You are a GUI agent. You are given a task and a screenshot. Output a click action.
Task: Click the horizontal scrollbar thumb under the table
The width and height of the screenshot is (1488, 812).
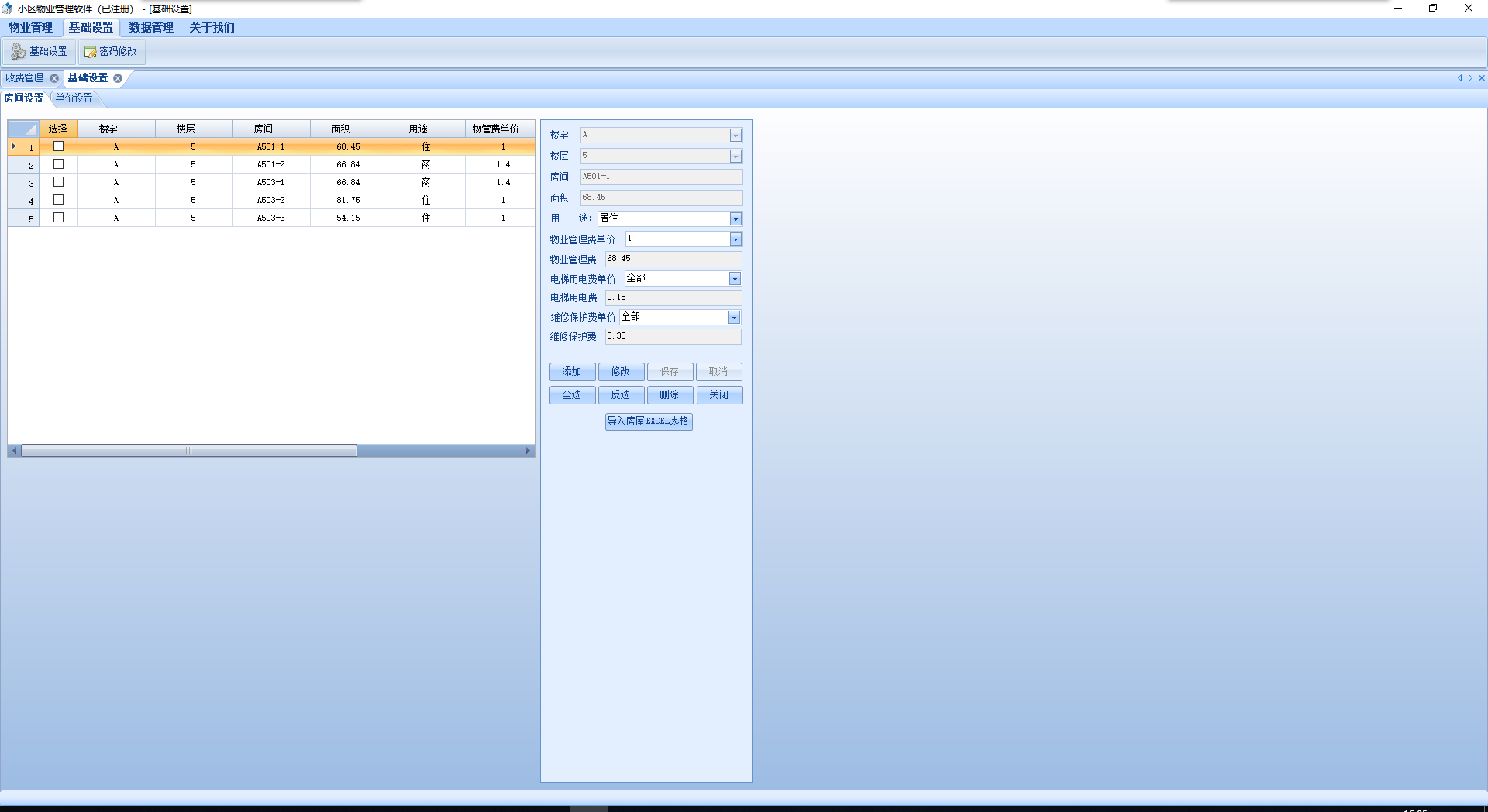(x=188, y=451)
